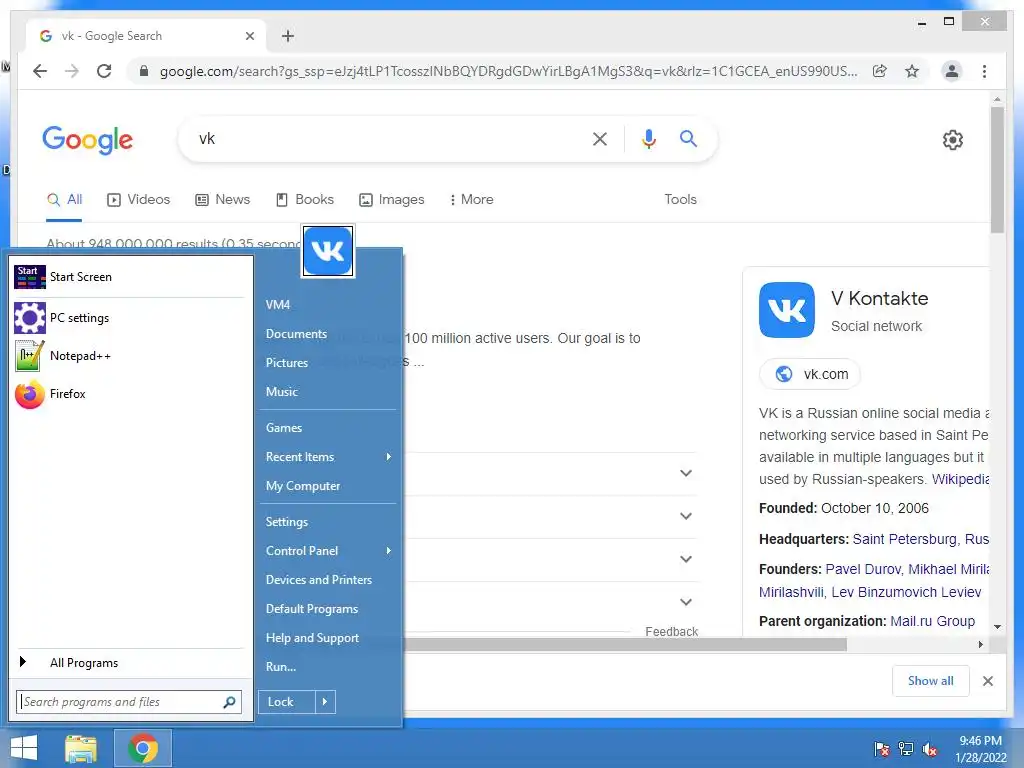The width and height of the screenshot is (1024, 768).
Task: Click the browser forward arrow
Action: [72, 71]
